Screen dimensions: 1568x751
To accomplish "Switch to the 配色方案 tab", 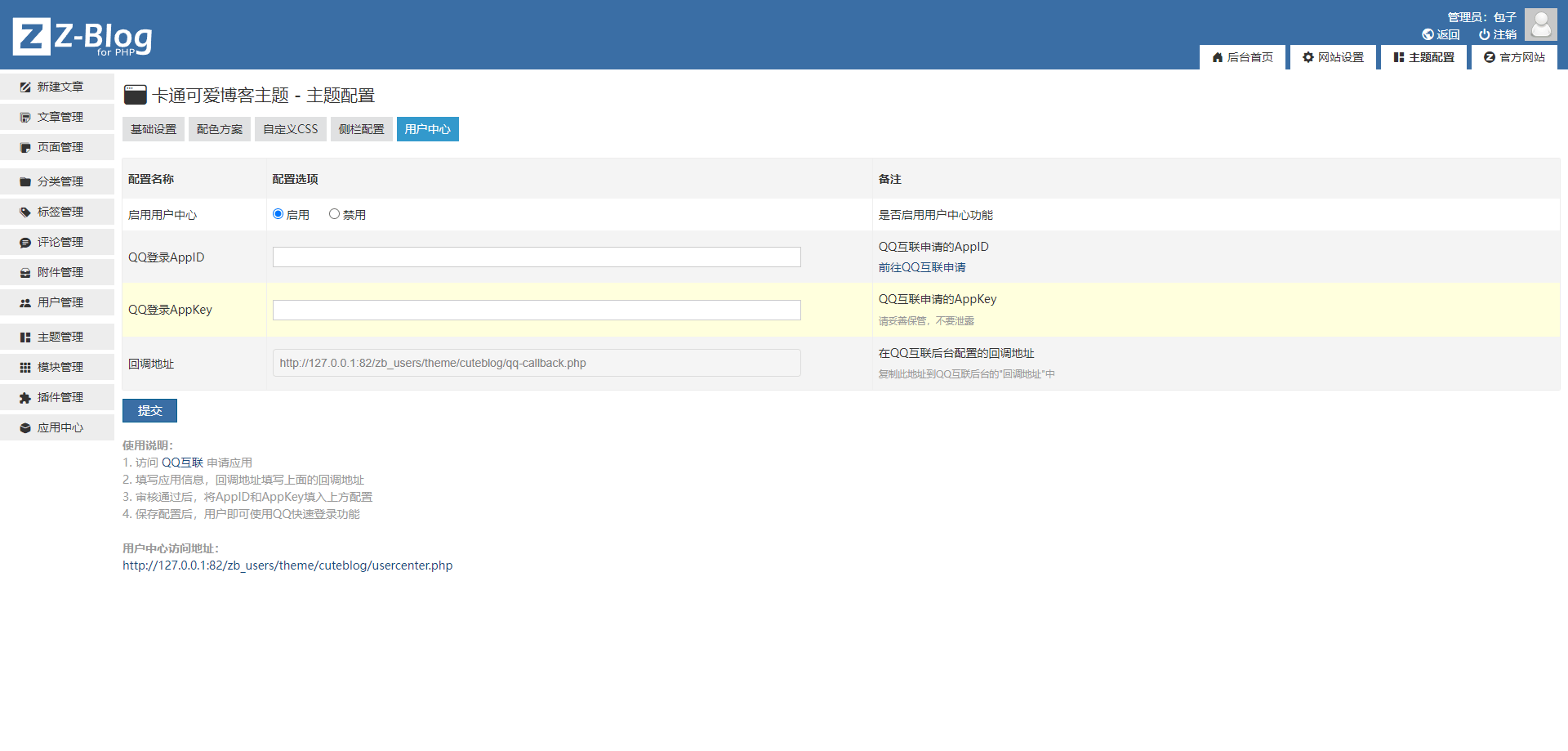I will [x=220, y=129].
